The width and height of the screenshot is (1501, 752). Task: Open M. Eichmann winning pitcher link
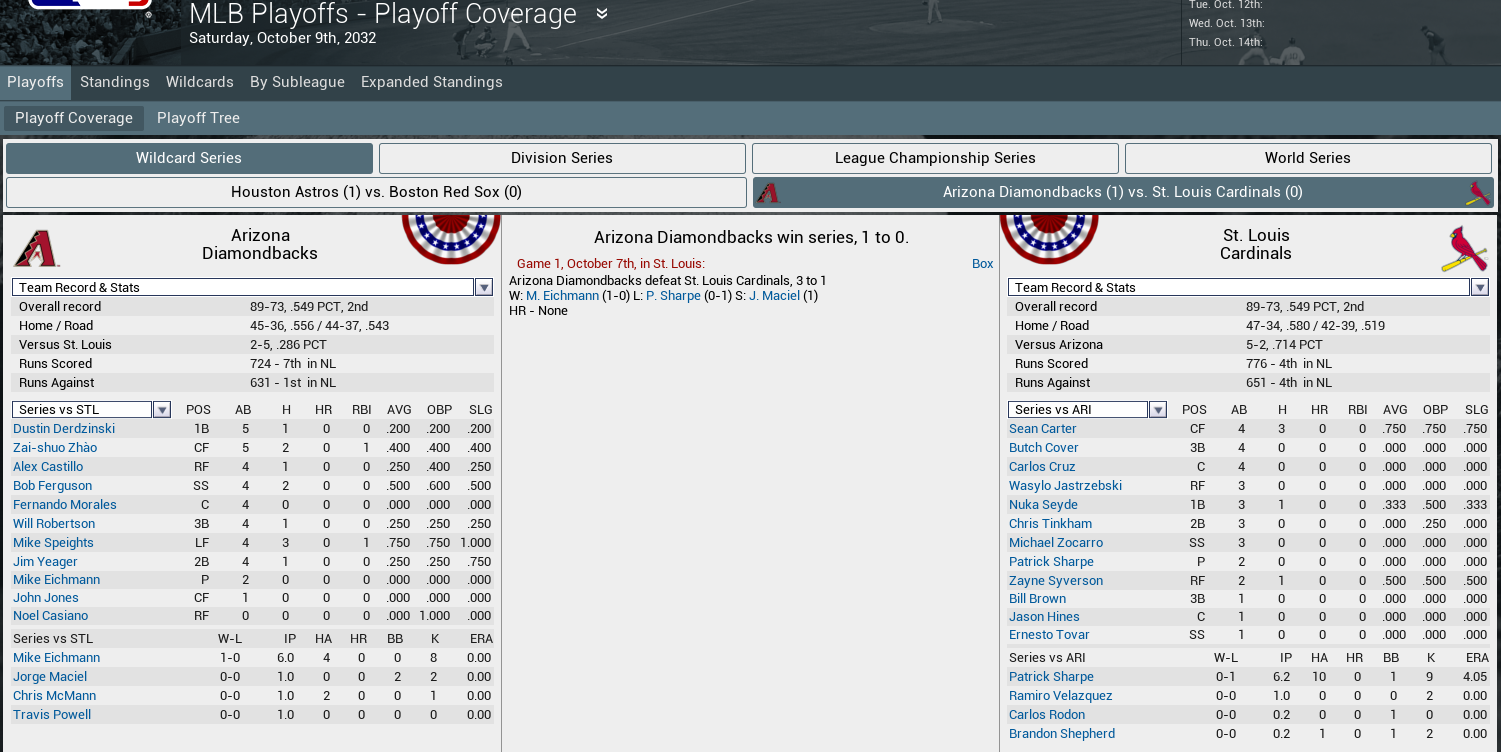562,296
